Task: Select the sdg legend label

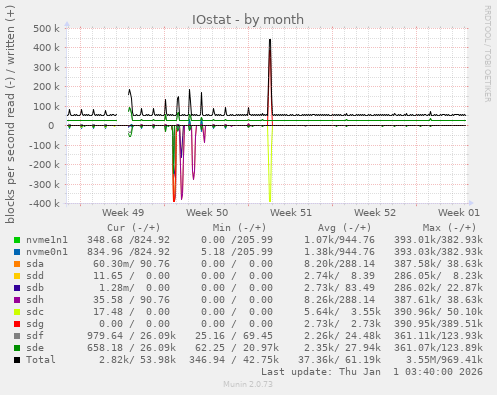Action: pyautogui.click(x=35, y=324)
